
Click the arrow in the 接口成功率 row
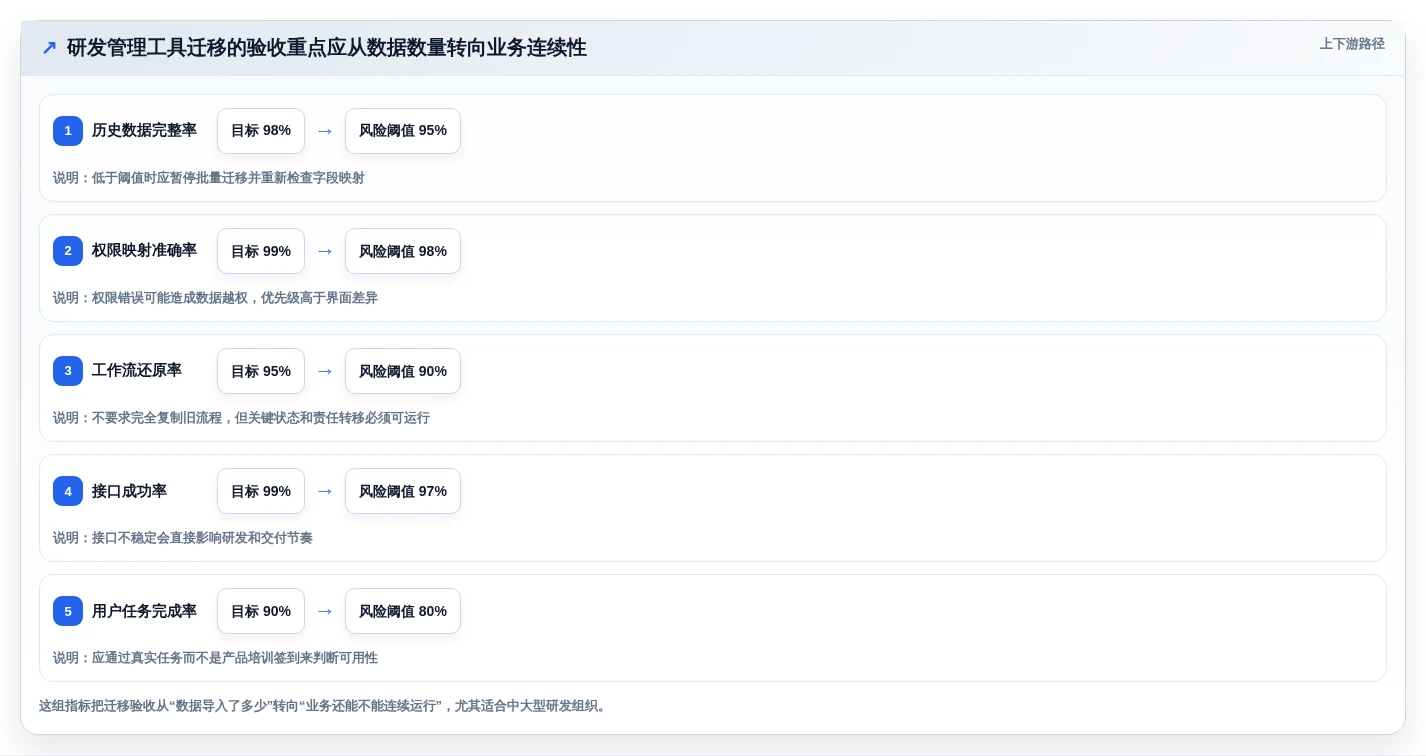[325, 491]
